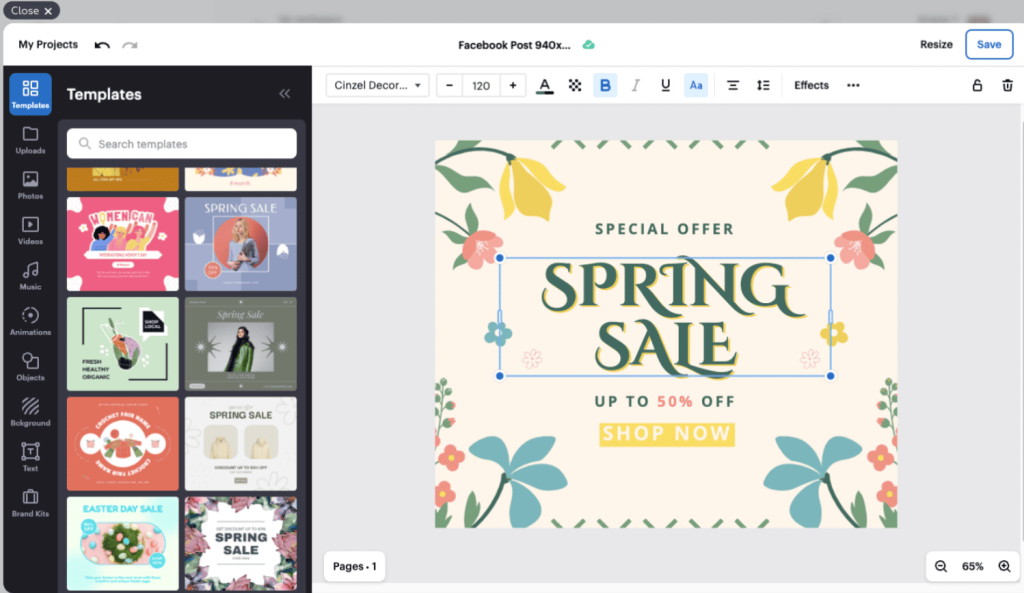Toggle bold formatting
Image resolution: width=1024 pixels, height=593 pixels.
tap(605, 86)
